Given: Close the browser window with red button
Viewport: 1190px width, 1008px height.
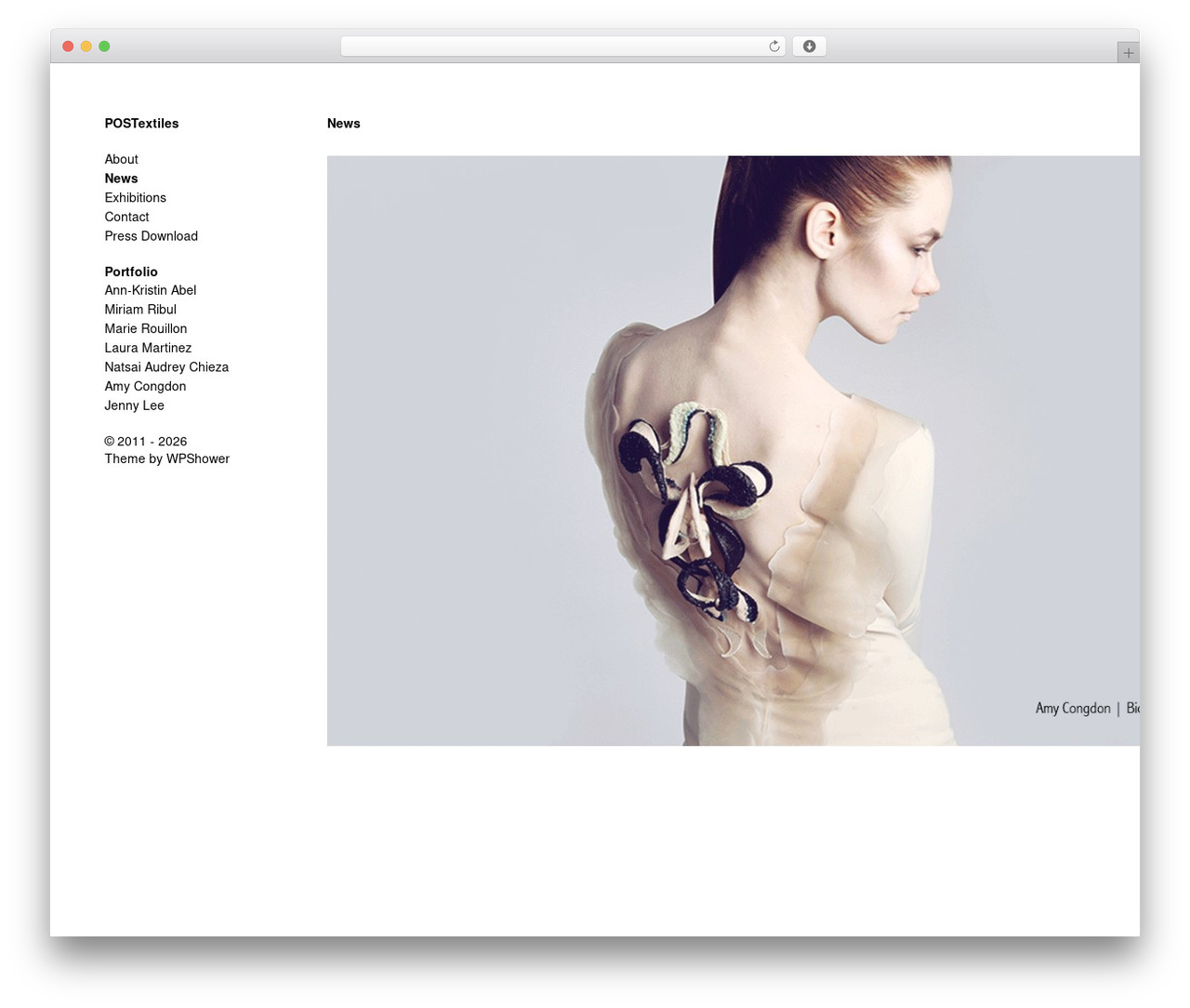Looking at the screenshot, I should coord(68,46).
